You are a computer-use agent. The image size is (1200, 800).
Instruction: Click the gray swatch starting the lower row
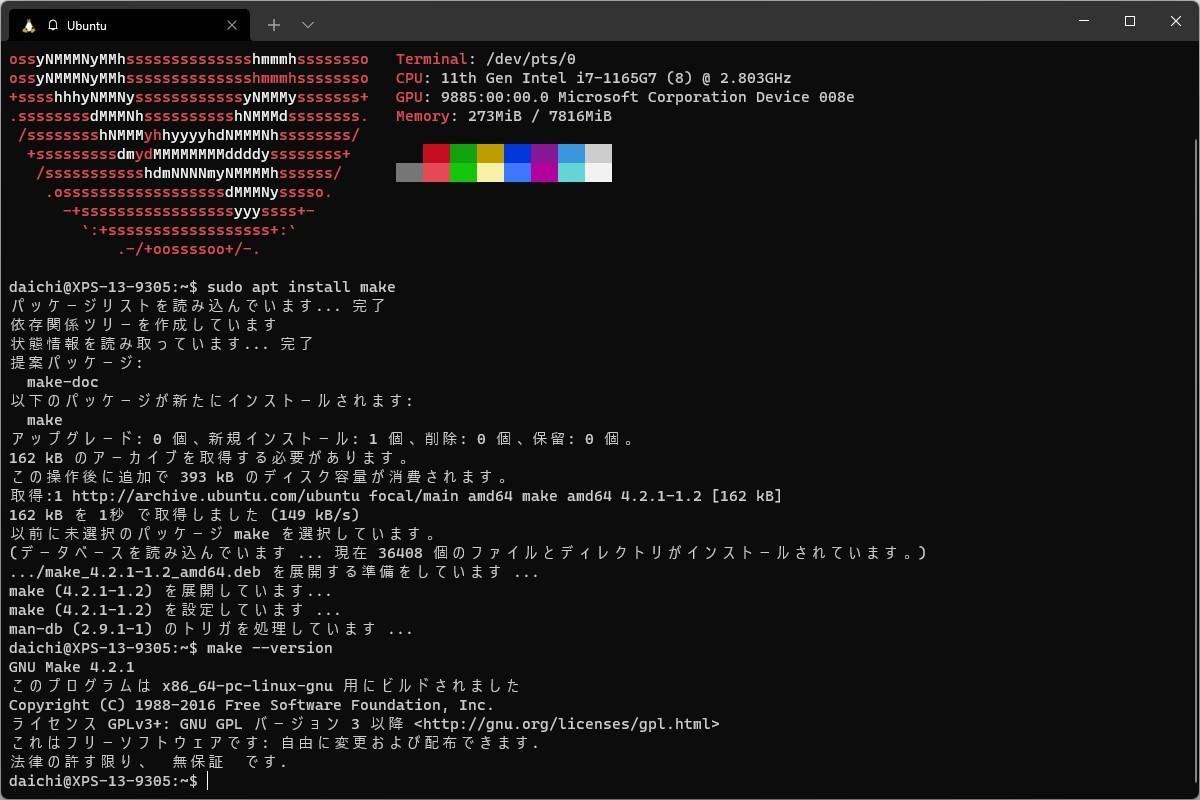pyautogui.click(x=409, y=173)
